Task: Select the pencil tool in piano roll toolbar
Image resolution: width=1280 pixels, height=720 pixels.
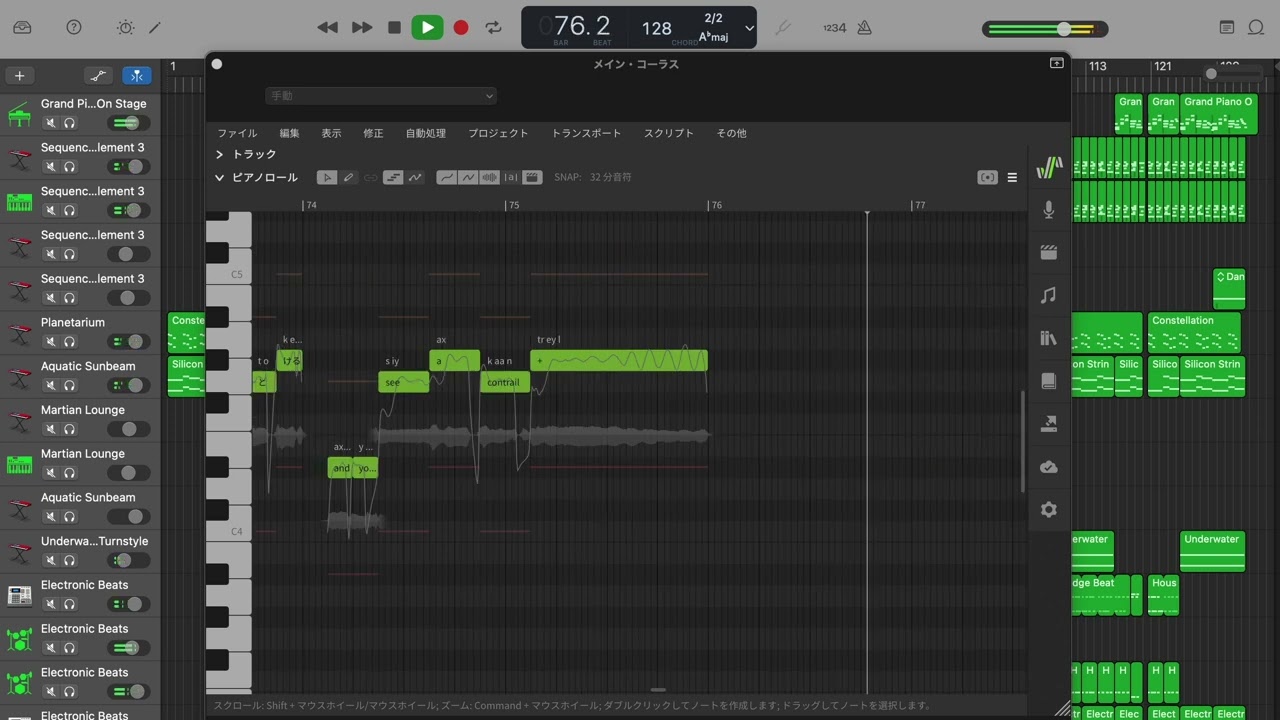Action: [349, 178]
